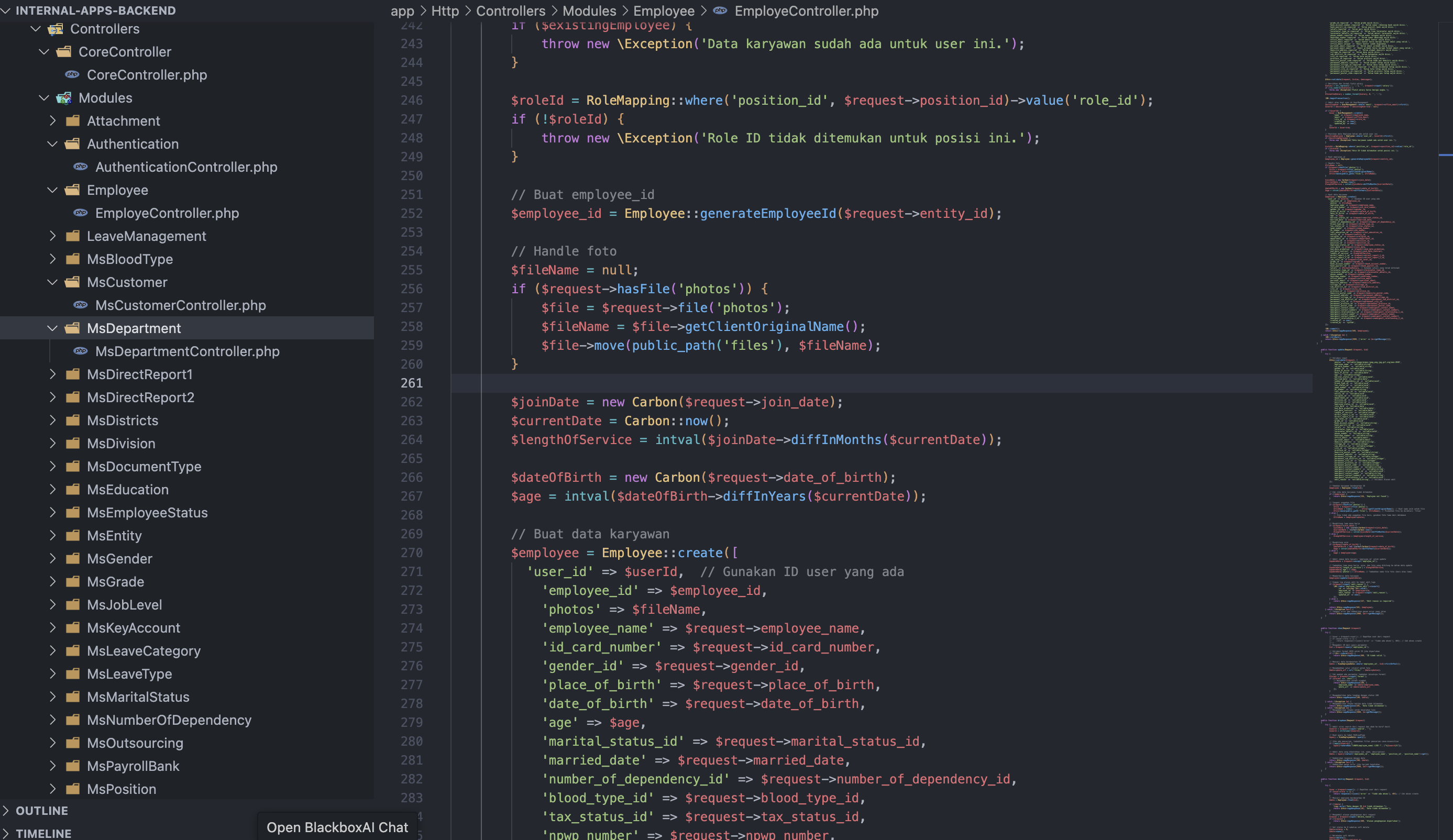
Task: Open MsCustomerController.php file
Action: point(180,305)
